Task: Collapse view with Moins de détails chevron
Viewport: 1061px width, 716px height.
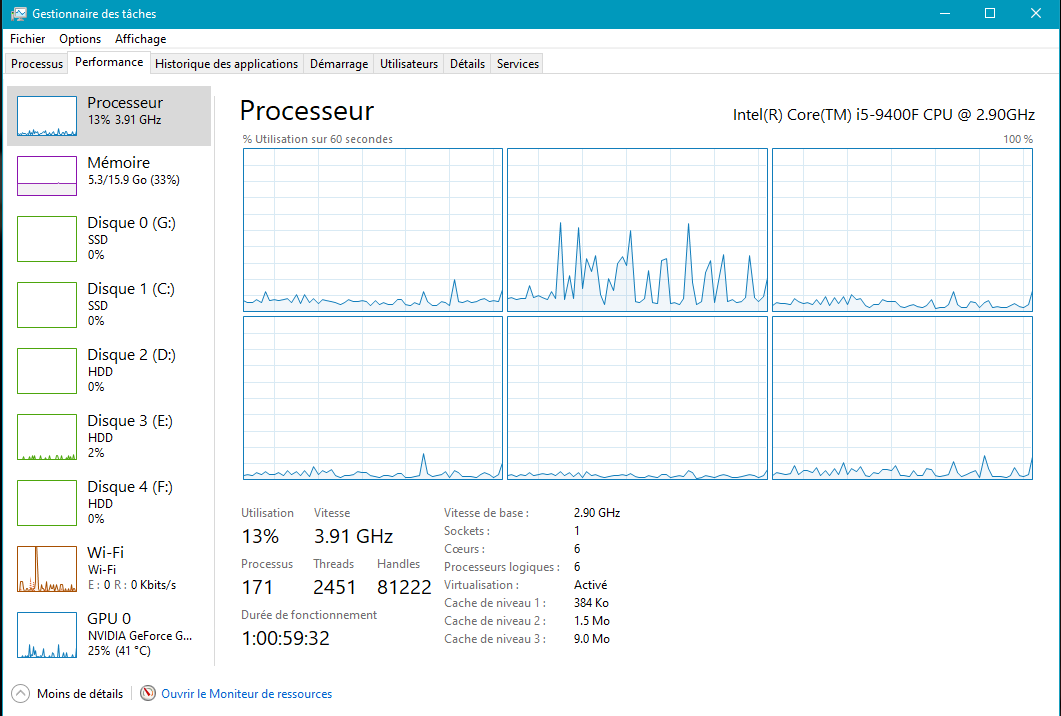Action: (21, 694)
